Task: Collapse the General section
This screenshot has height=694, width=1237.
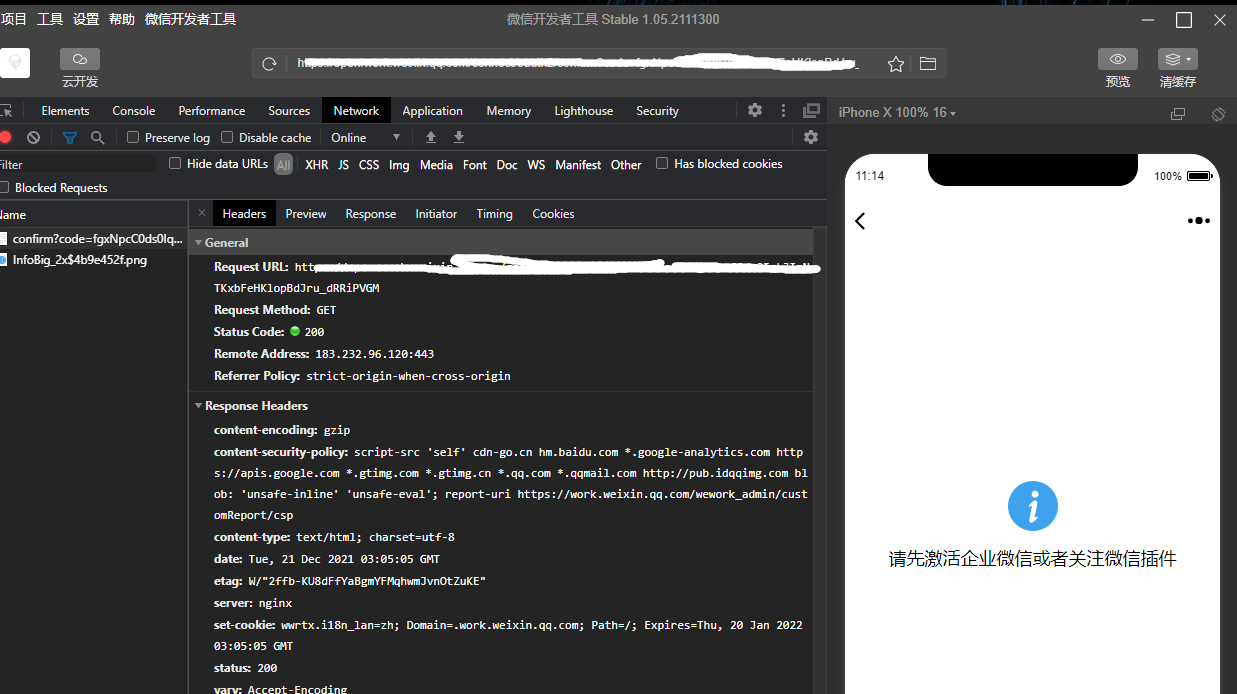Action: (198, 243)
